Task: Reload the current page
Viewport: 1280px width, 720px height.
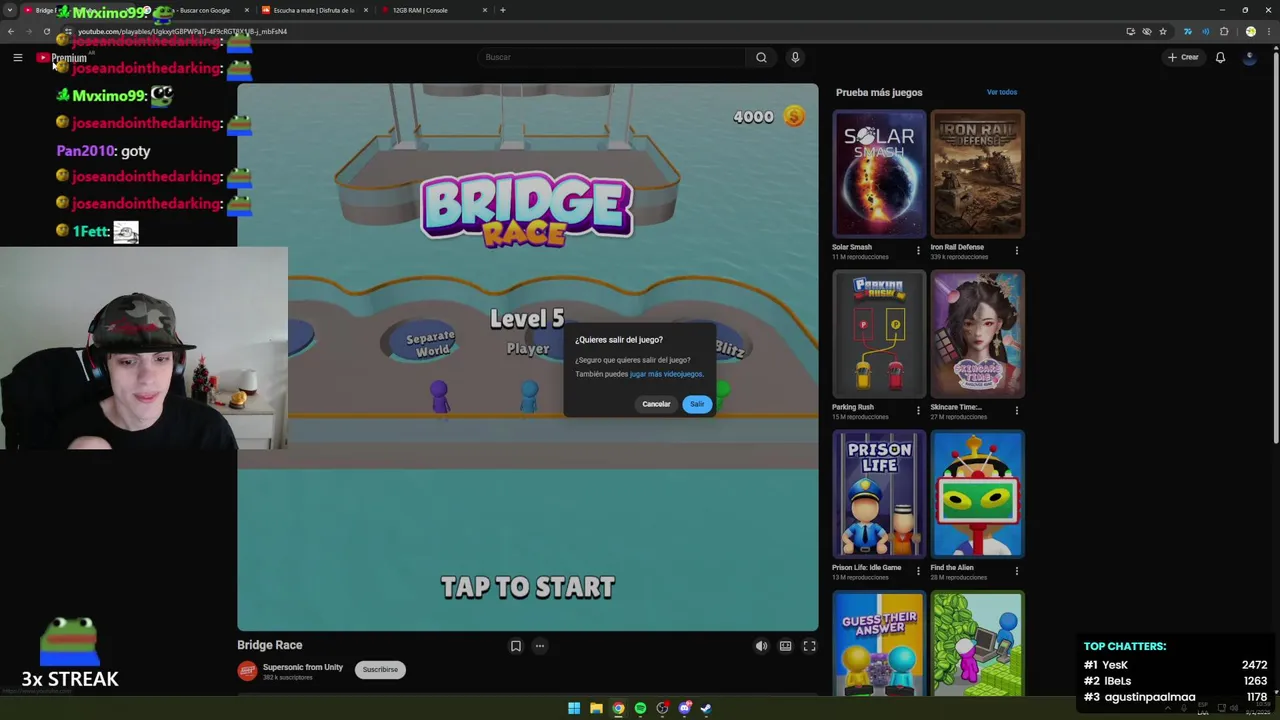Action: click(47, 31)
